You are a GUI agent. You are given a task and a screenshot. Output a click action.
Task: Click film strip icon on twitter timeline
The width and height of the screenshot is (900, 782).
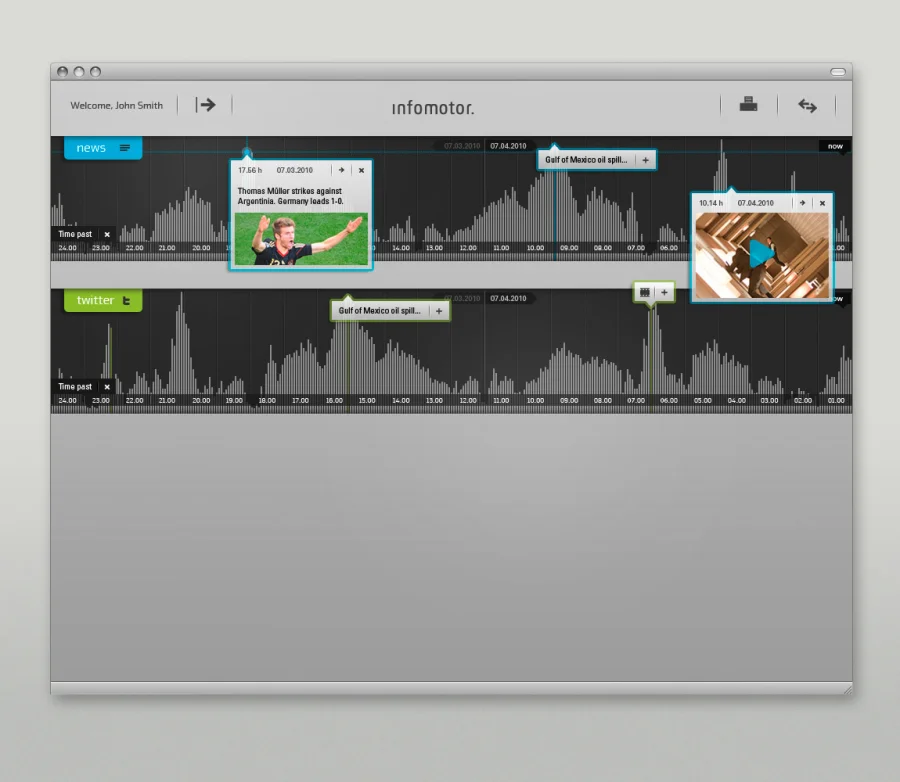point(645,292)
